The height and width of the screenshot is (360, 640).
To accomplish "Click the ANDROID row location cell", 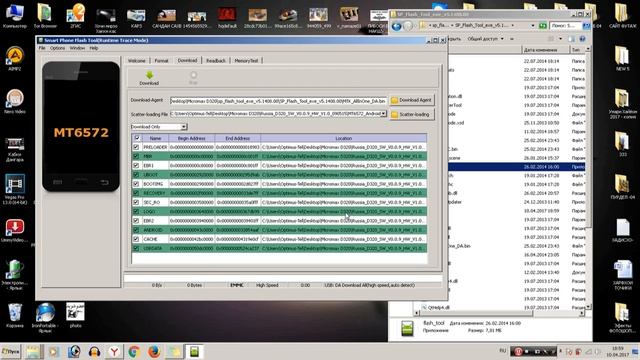I will 344,230.
